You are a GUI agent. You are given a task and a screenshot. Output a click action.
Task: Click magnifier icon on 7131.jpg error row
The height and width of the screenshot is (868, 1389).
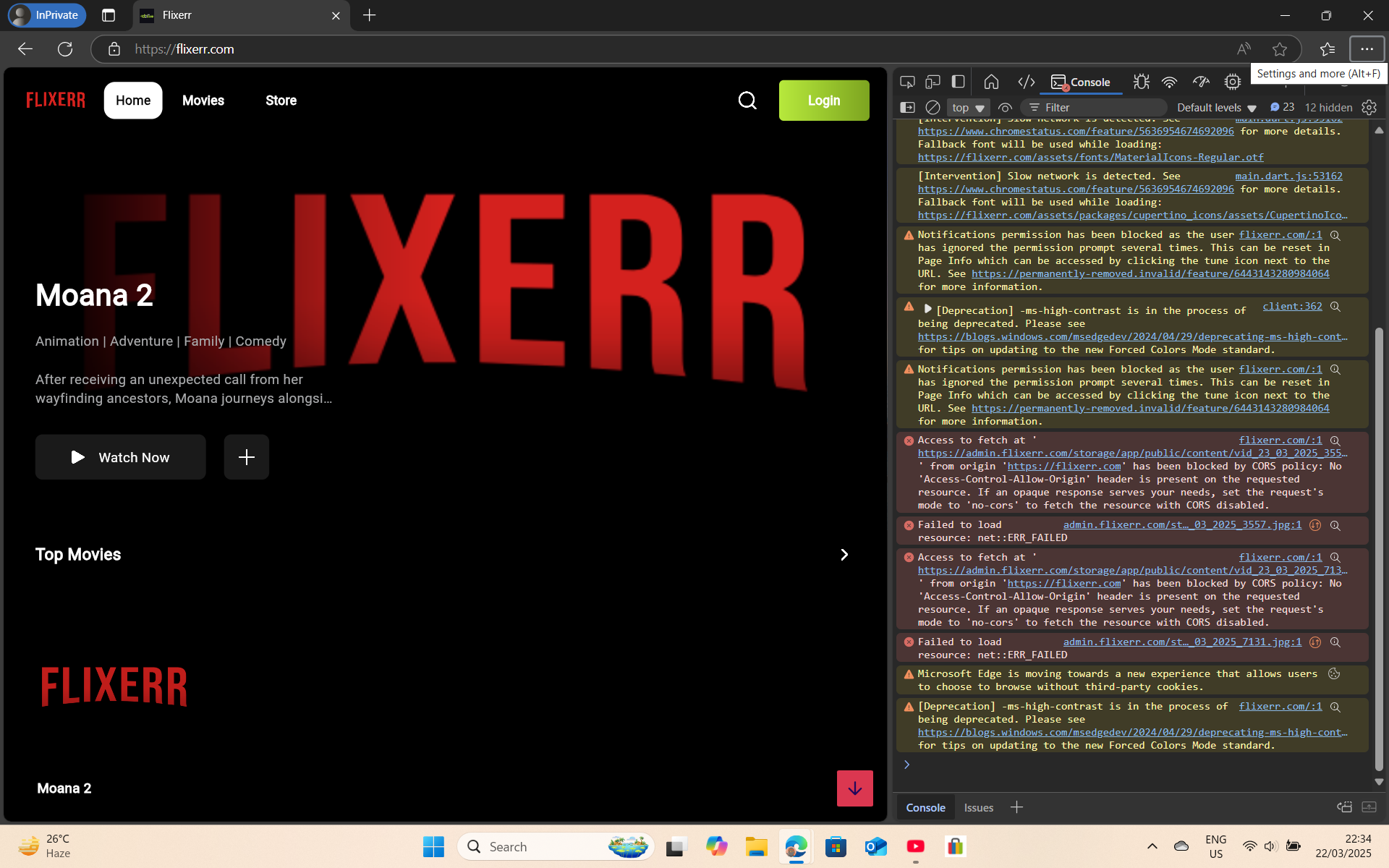1335,642
